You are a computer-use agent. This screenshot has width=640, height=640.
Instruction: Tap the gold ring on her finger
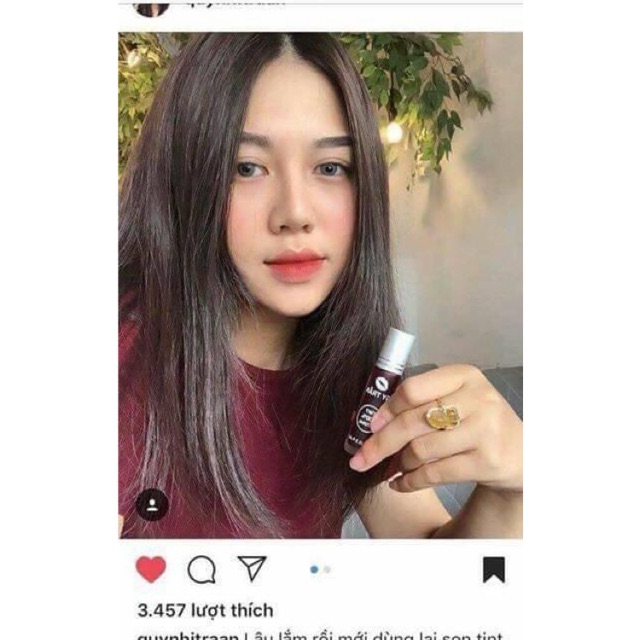443,416
